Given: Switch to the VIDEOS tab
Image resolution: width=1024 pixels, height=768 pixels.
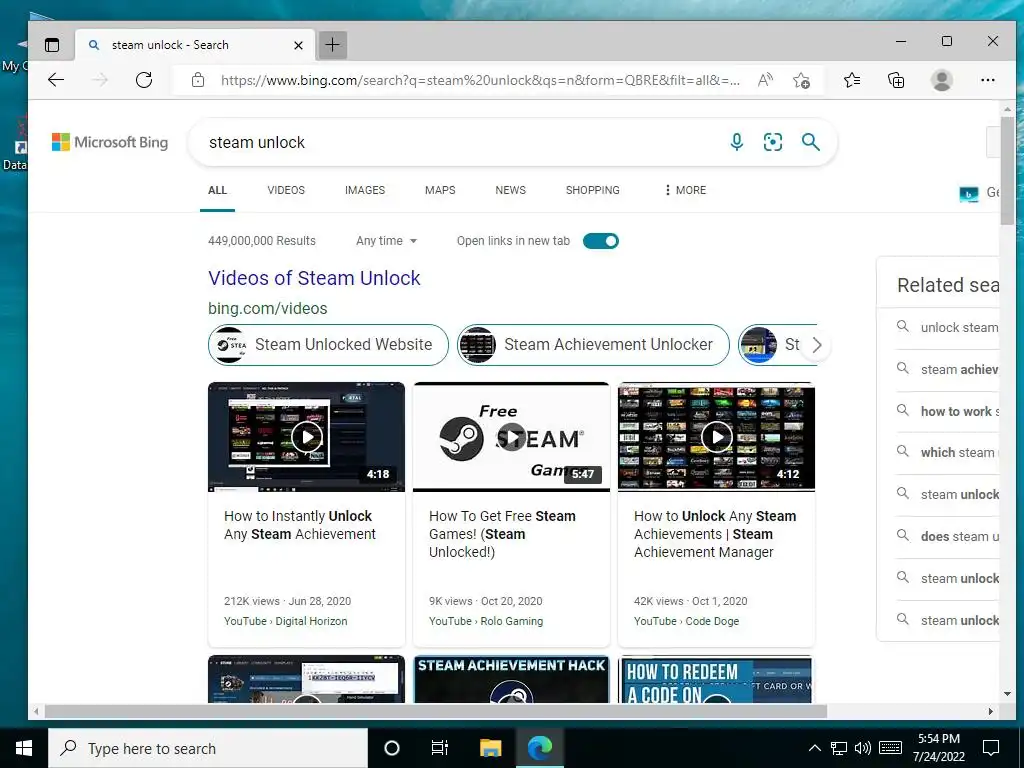Looking at the screenshot, I should point(286,190).
